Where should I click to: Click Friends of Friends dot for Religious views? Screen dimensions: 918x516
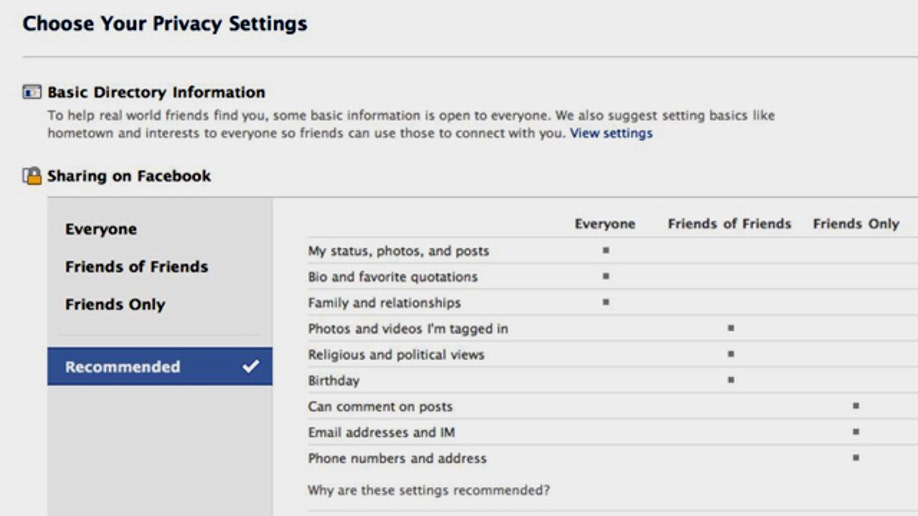(x=731, y=354)
